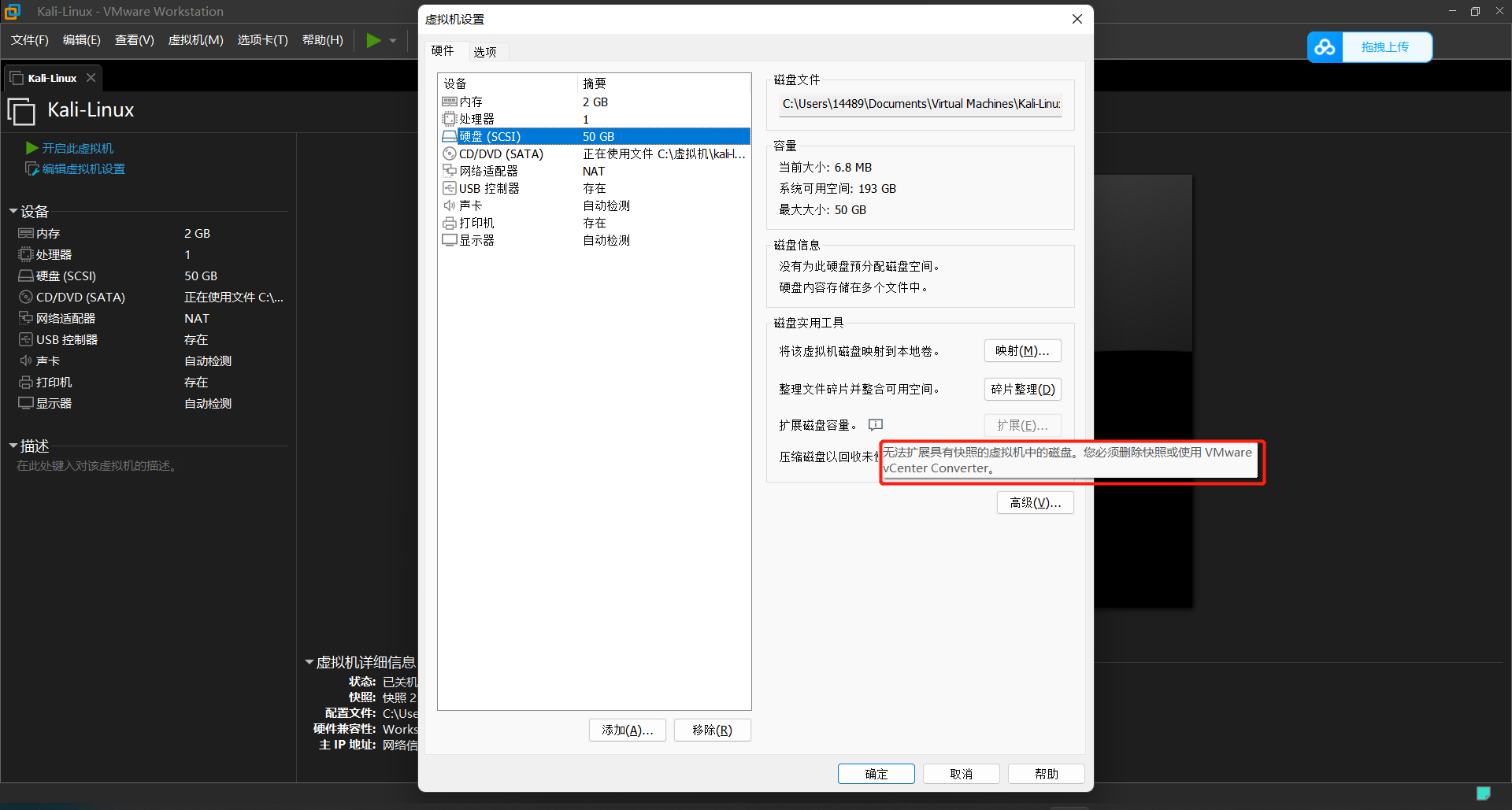
Task: Click the large VM icon beside the Kali-Linux heading
Action: tap(21, 111)
